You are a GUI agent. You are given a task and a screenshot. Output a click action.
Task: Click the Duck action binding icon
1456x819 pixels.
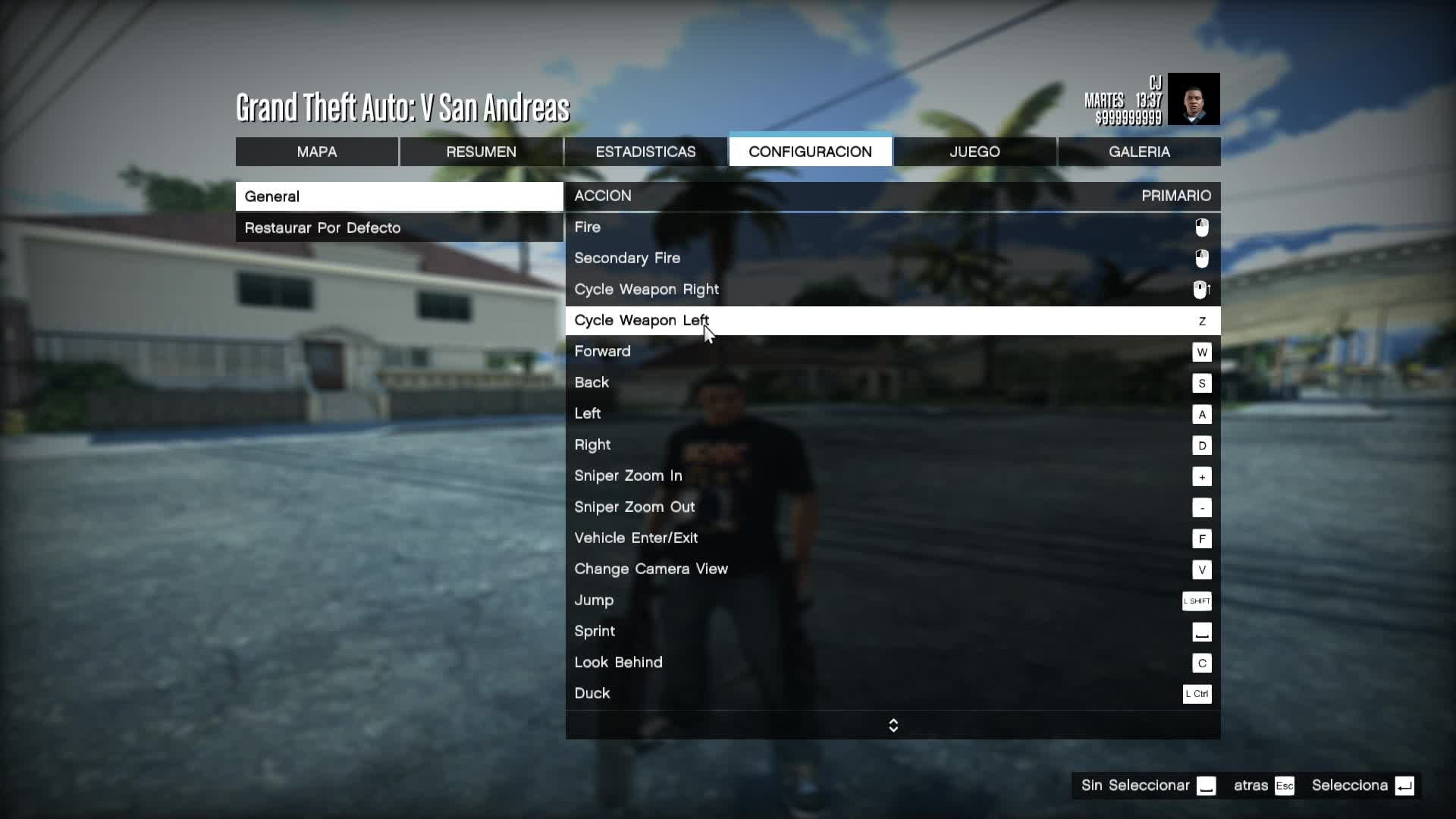click(x=1197, y=693)
